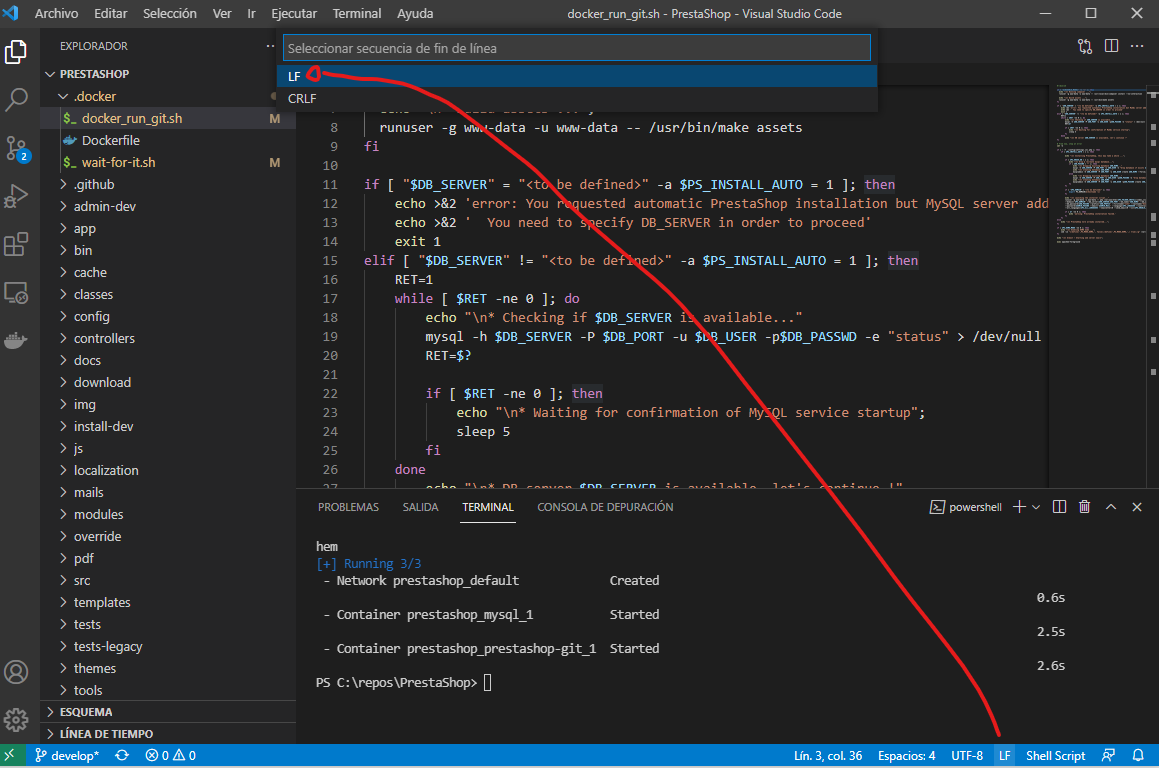
Task: Open the Explorer view in activity bar
Action: (16, 52)
